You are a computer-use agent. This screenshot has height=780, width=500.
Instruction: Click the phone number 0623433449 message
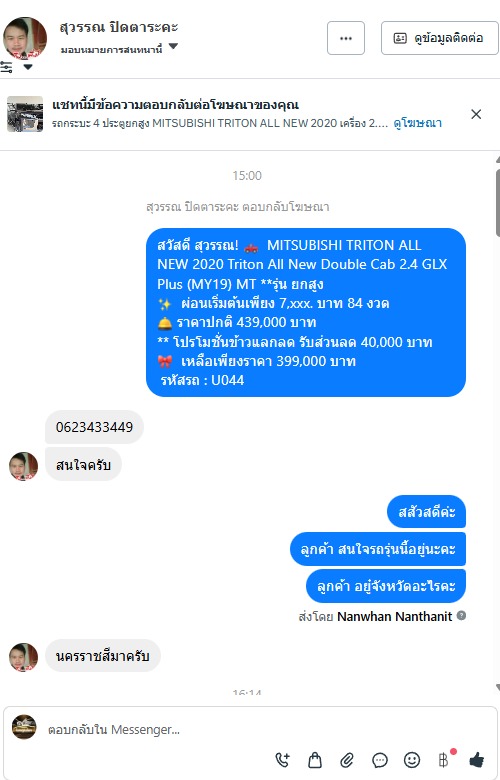tap(95, 427)
